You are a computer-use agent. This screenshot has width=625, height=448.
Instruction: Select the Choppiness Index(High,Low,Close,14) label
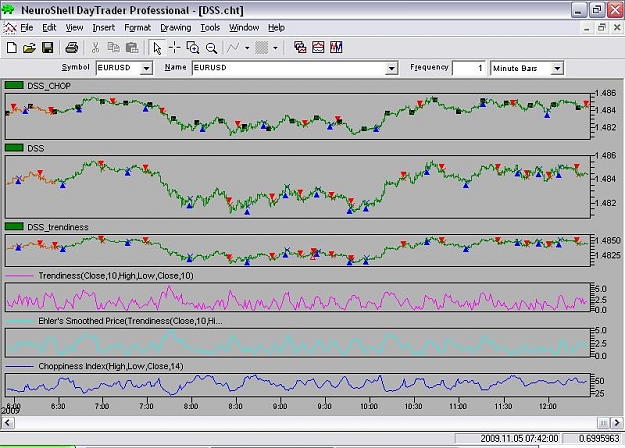pyautogui.click(x=111, y=366)
